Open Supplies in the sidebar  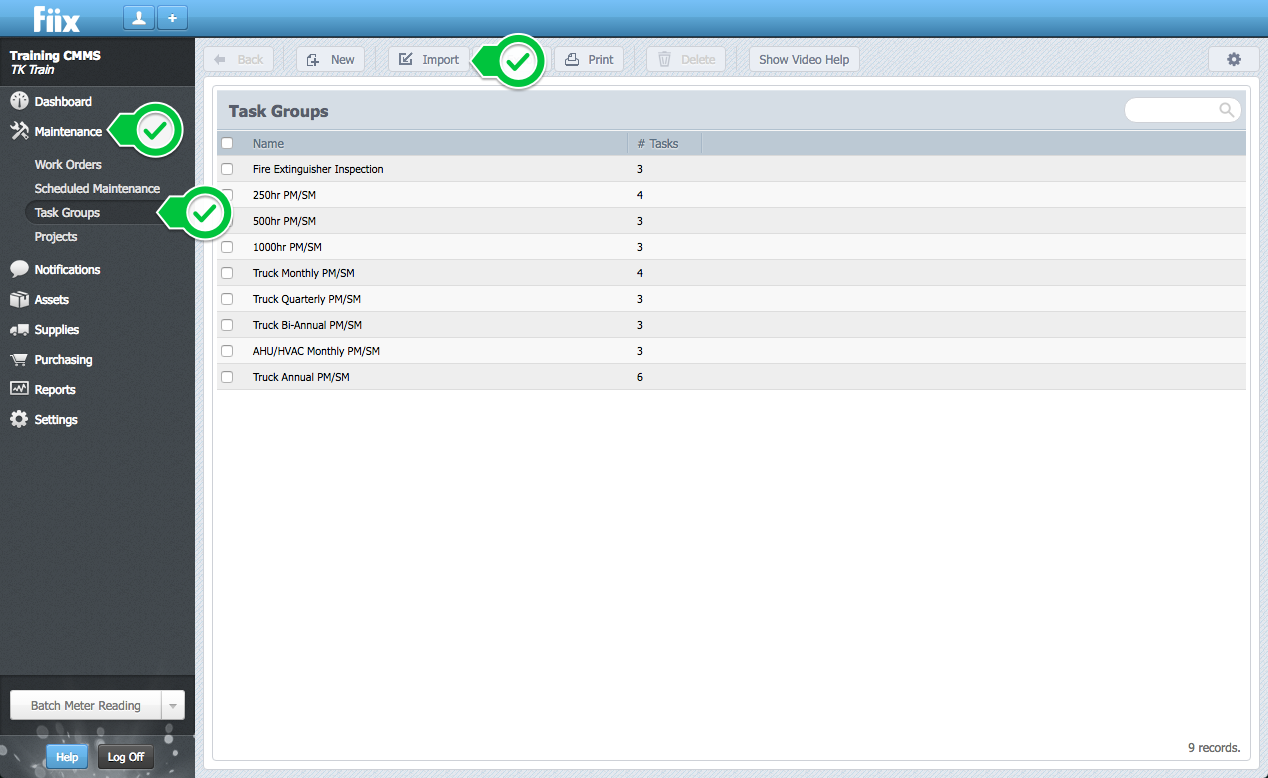56,329
